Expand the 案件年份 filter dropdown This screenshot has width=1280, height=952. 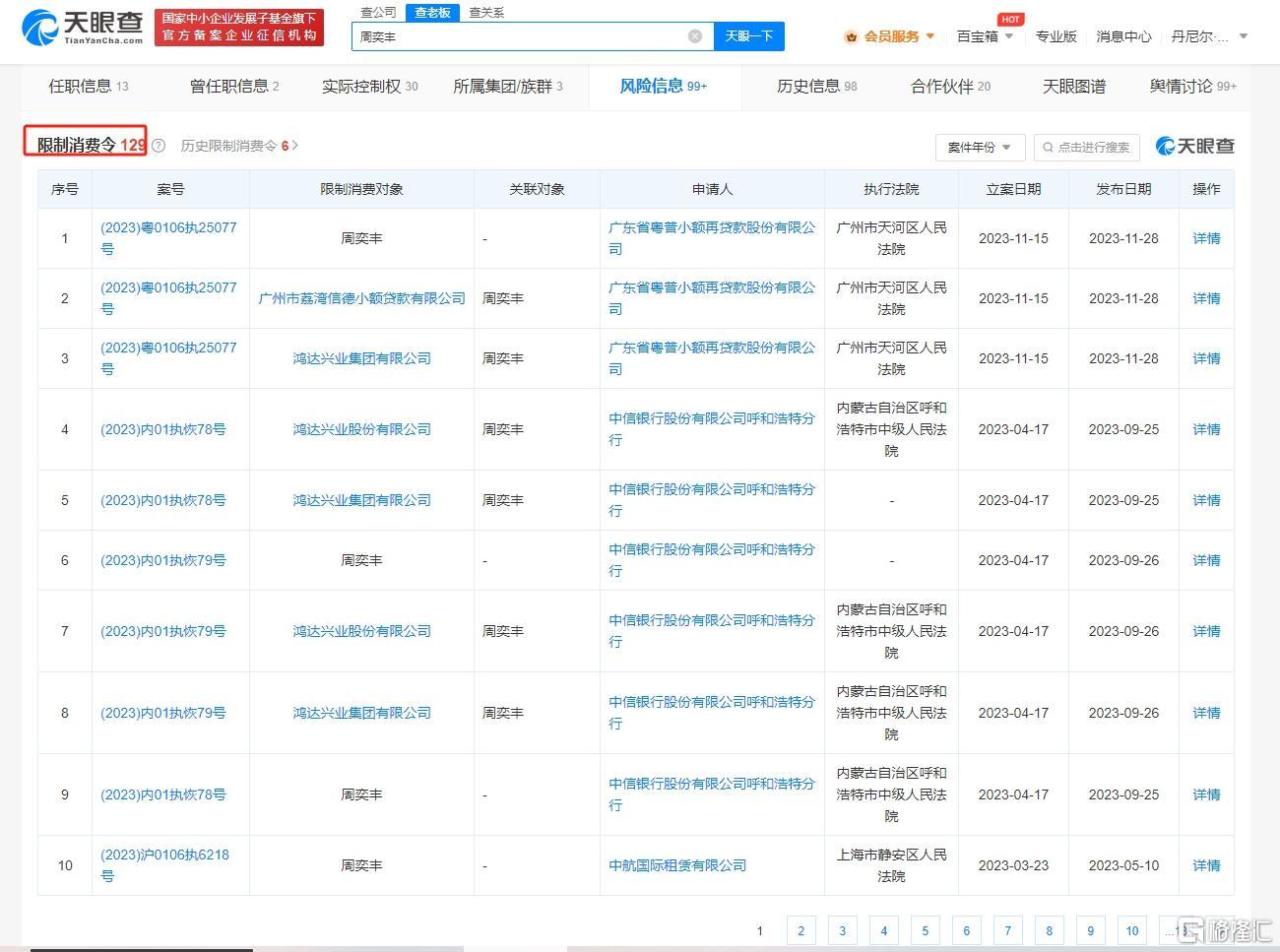(x=980, y=147)
